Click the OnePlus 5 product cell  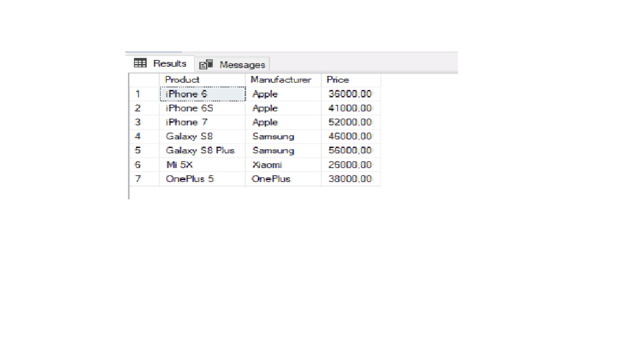tap(202, 179)
